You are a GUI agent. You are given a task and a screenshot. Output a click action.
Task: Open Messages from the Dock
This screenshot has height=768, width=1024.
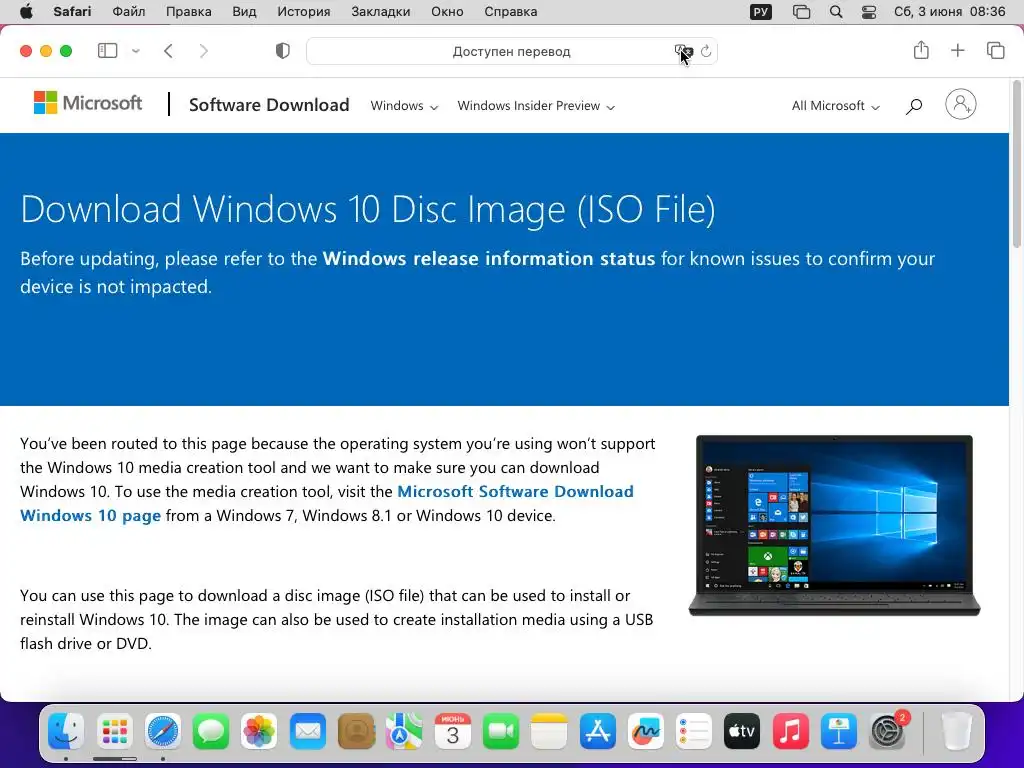coord(211,731)
